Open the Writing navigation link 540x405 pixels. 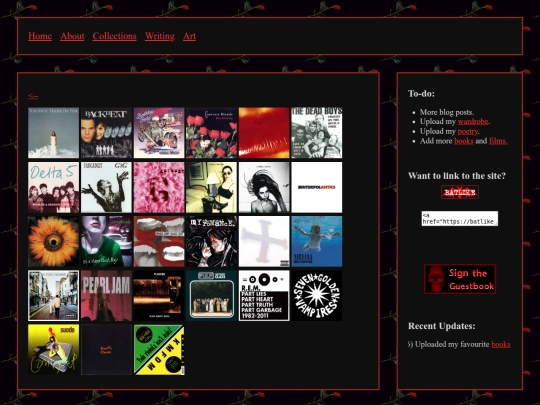click(x=160, y=36)
